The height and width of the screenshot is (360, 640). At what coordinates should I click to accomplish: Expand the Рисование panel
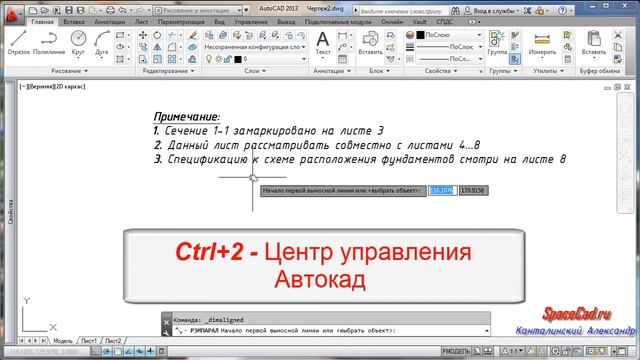pos(69,71)
